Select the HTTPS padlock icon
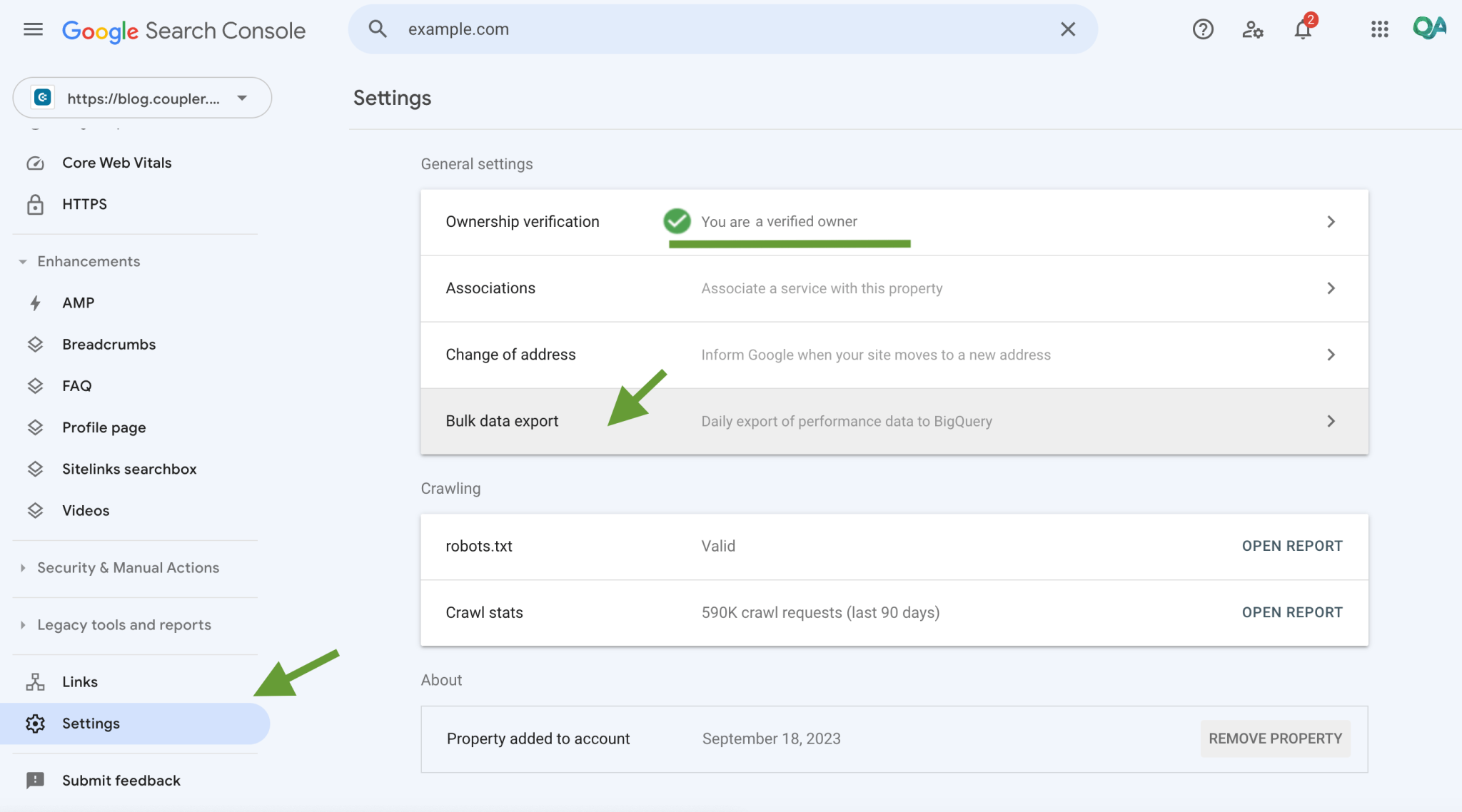 [35, 204]
